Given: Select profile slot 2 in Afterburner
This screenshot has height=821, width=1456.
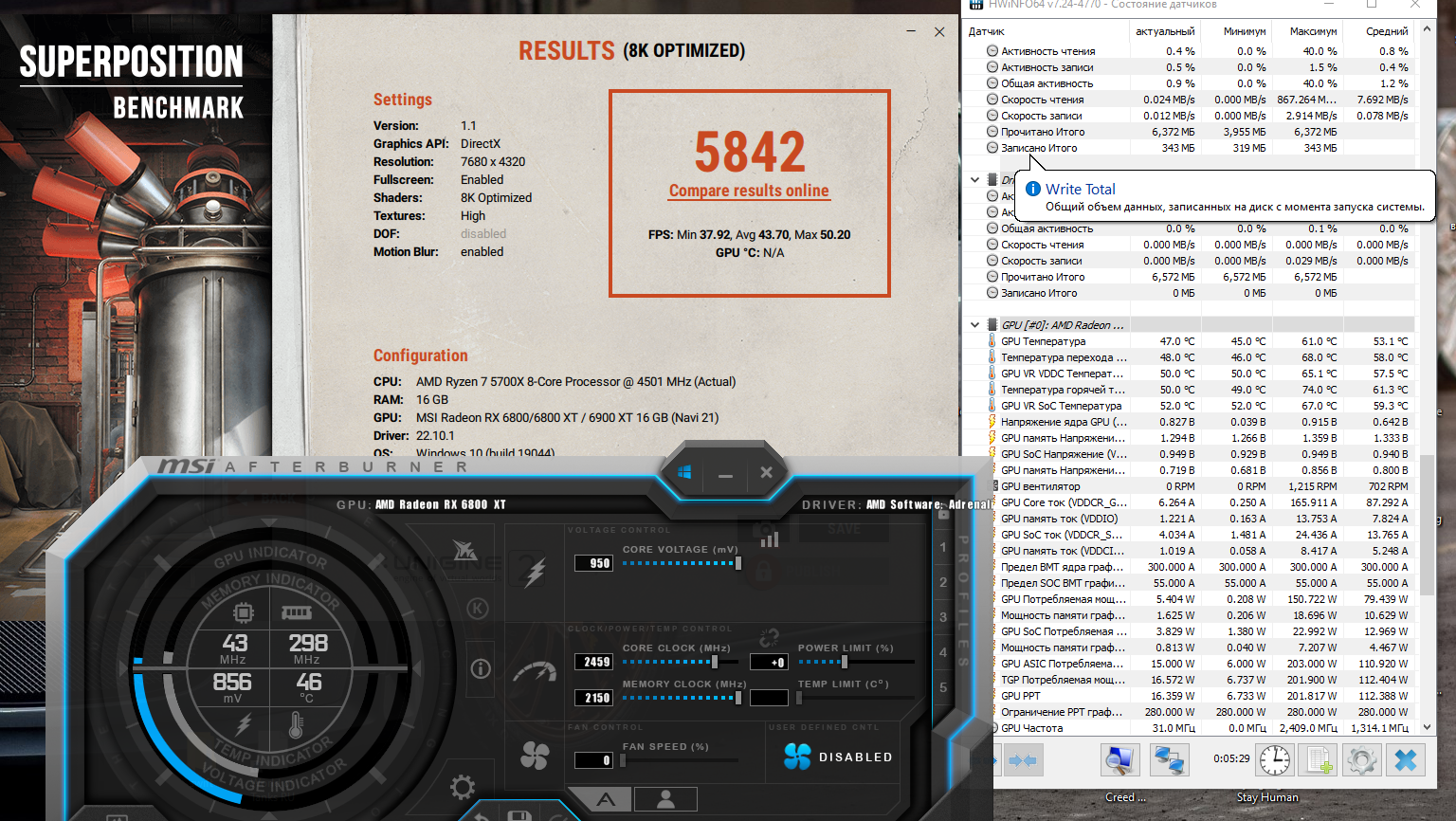Looking at the screenshot, I should pyautogui.click(x=943, y=582).
